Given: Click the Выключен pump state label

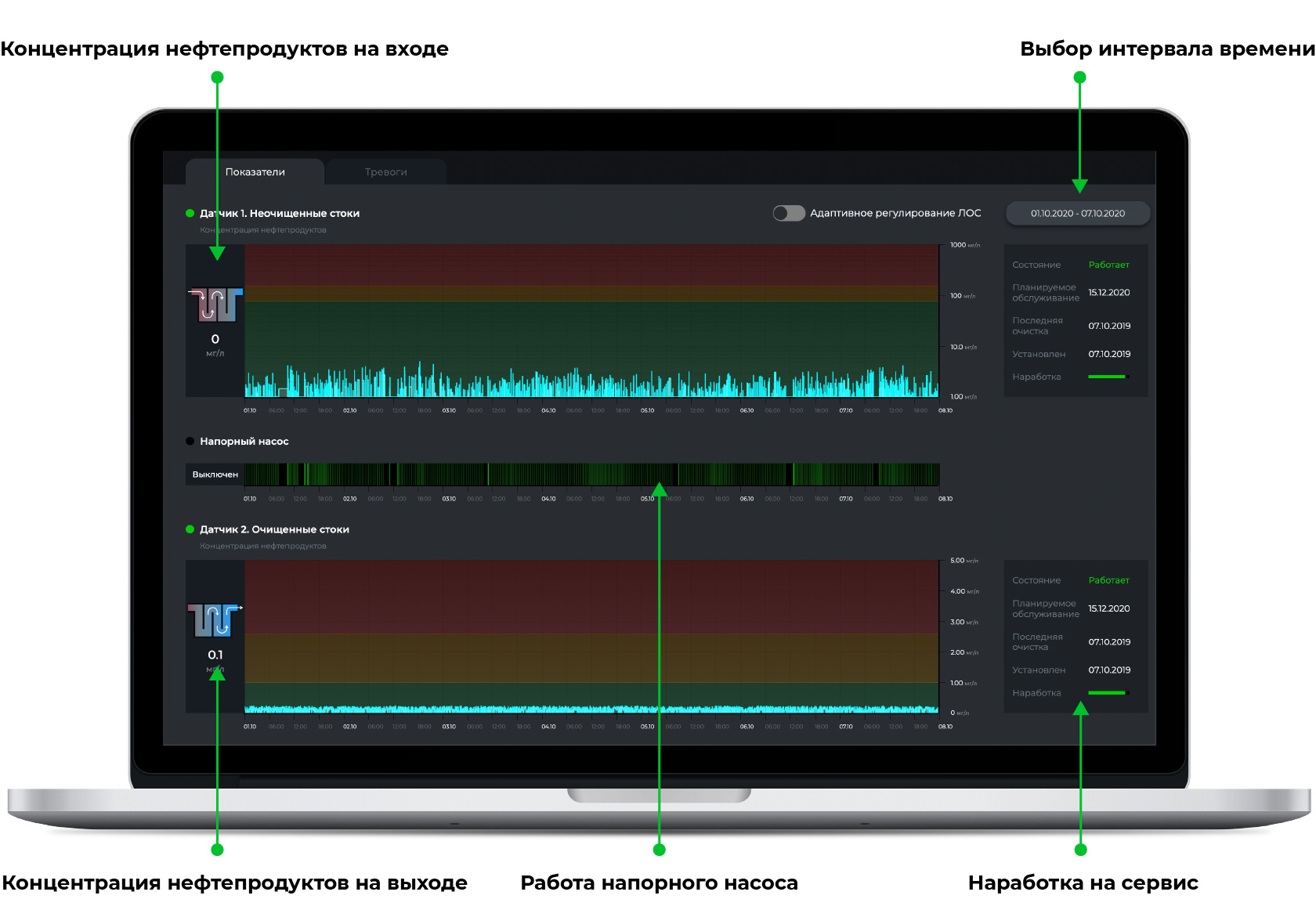Looking at the screenshot, I should coord(215,475).
